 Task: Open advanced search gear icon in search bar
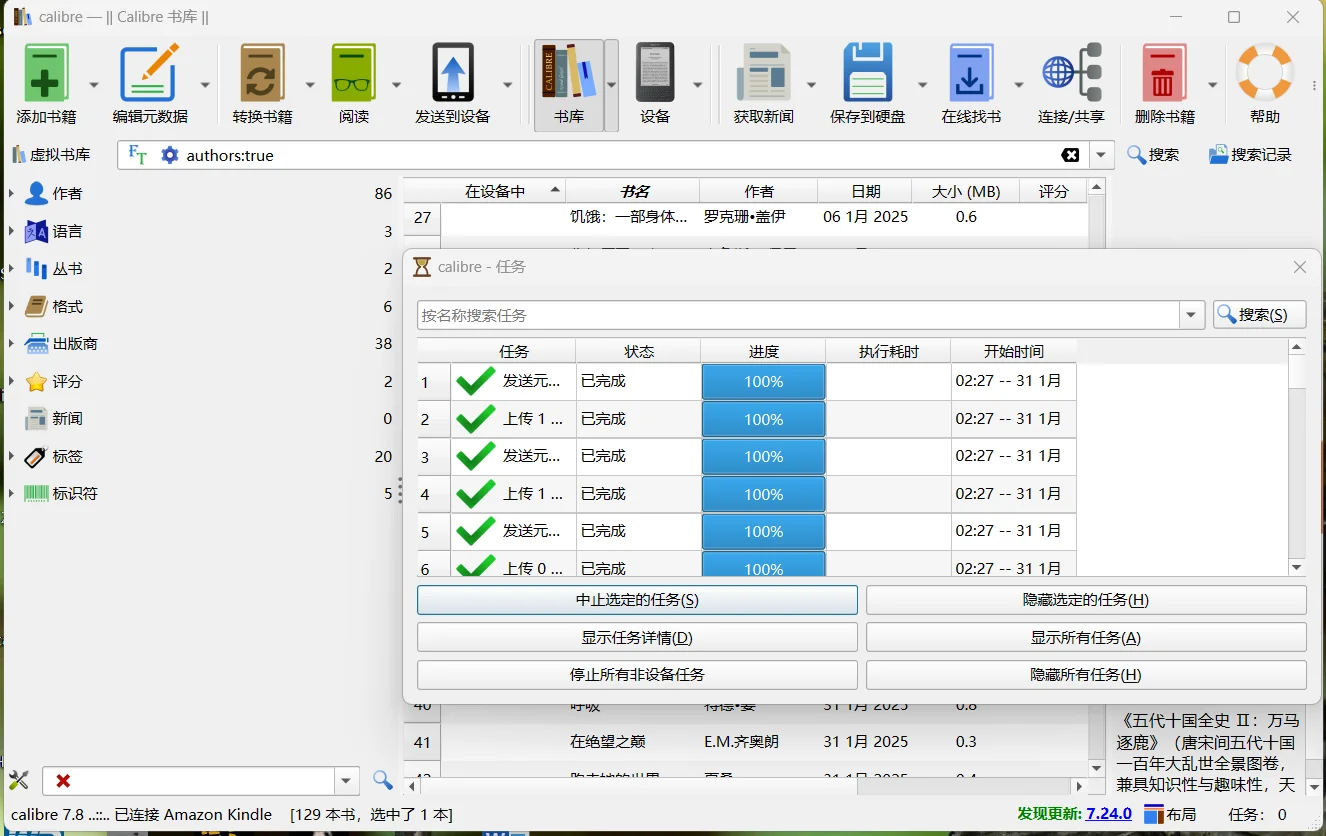[x=170, y=155]
